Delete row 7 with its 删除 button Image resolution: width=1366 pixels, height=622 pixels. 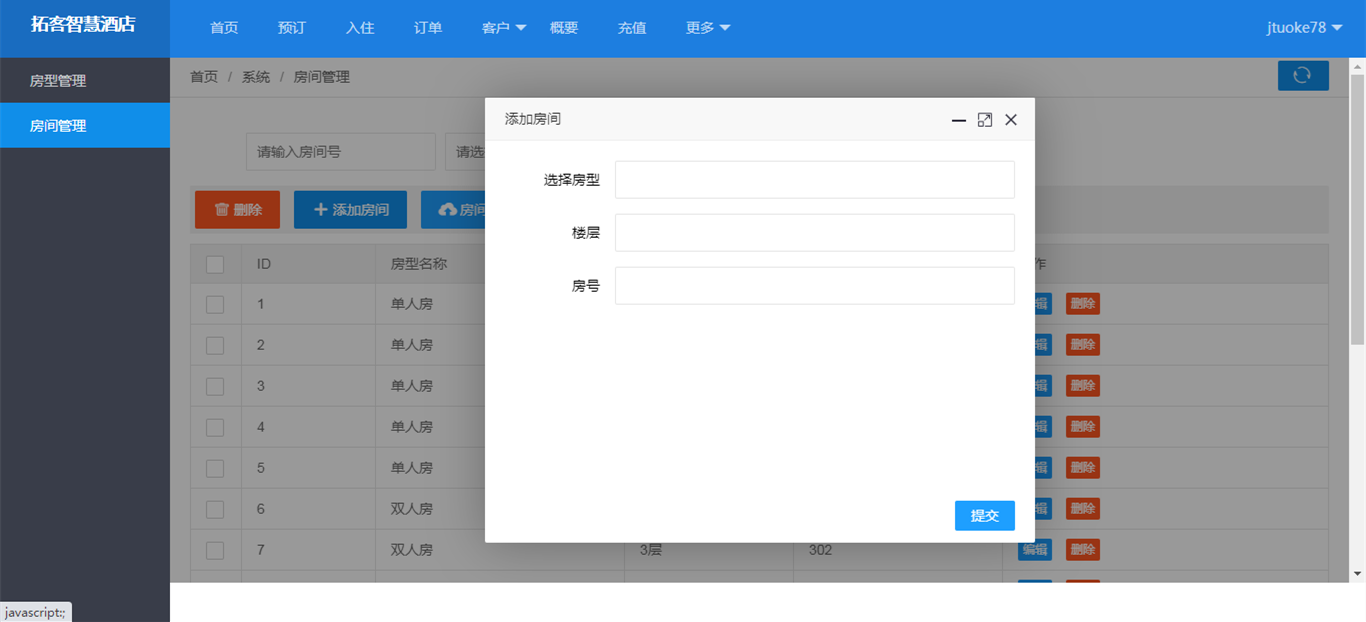(x=1083, y=549)
